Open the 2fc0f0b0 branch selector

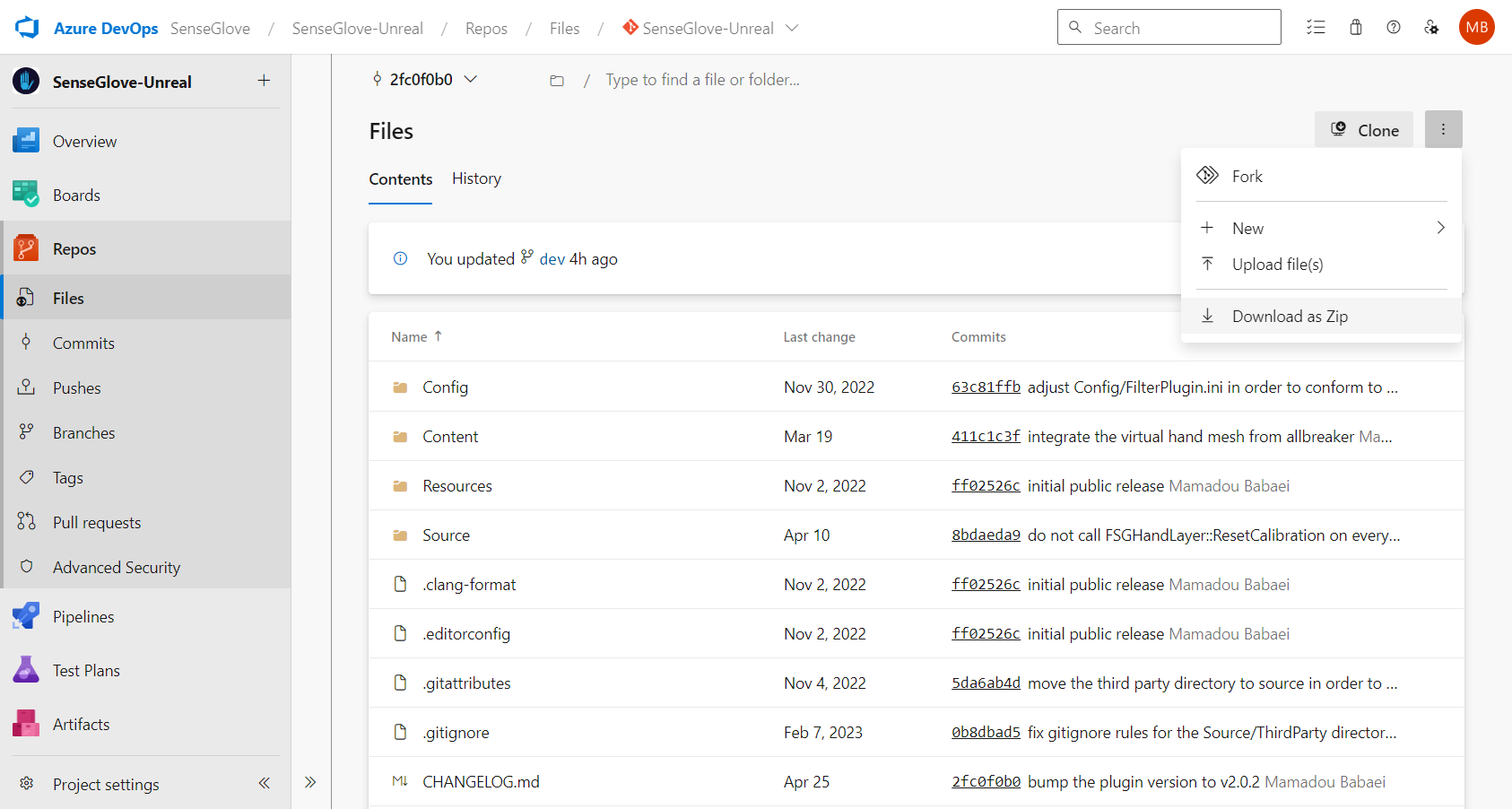click(424, 79)
